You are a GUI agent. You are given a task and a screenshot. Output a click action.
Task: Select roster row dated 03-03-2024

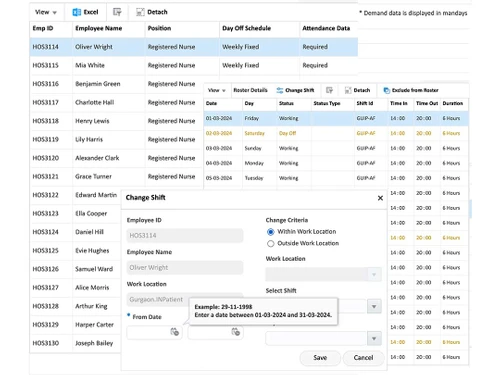pos(336,148)
